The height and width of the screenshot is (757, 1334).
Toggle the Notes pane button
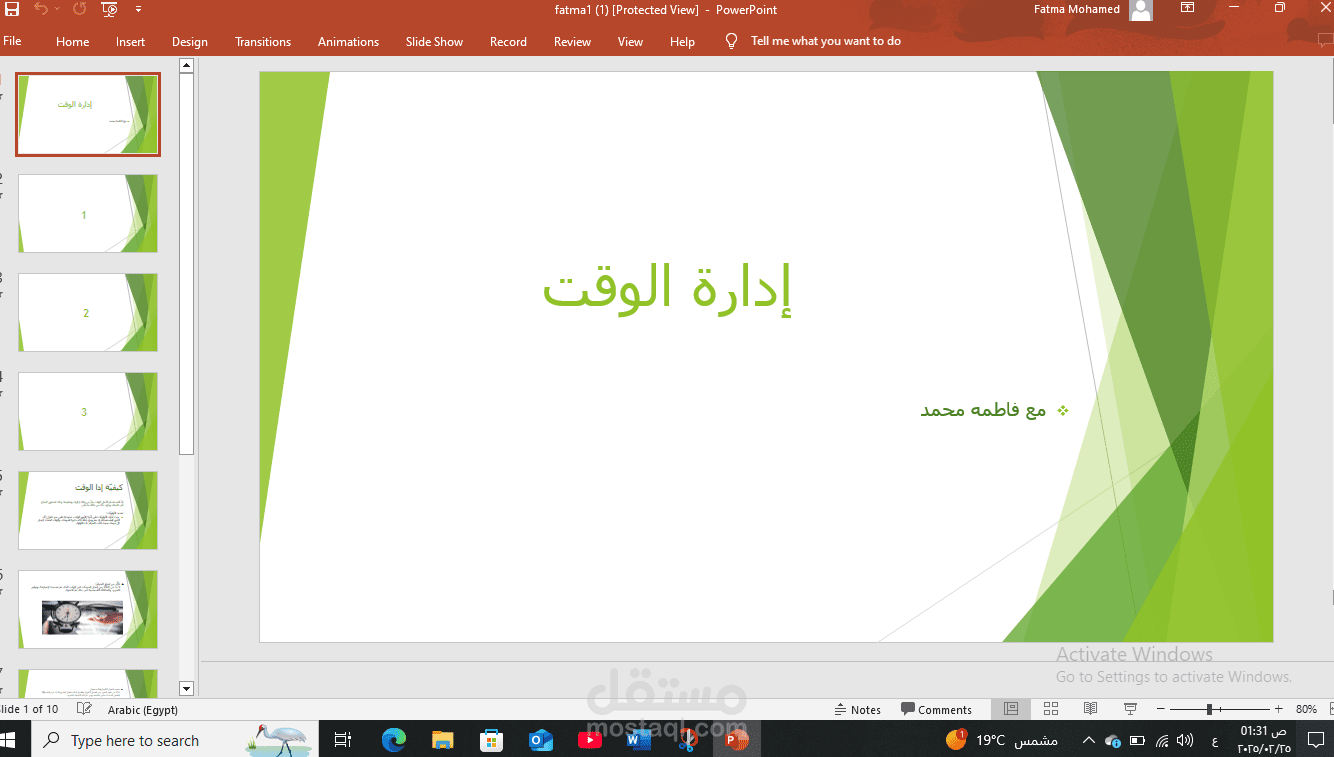(858, 709)
